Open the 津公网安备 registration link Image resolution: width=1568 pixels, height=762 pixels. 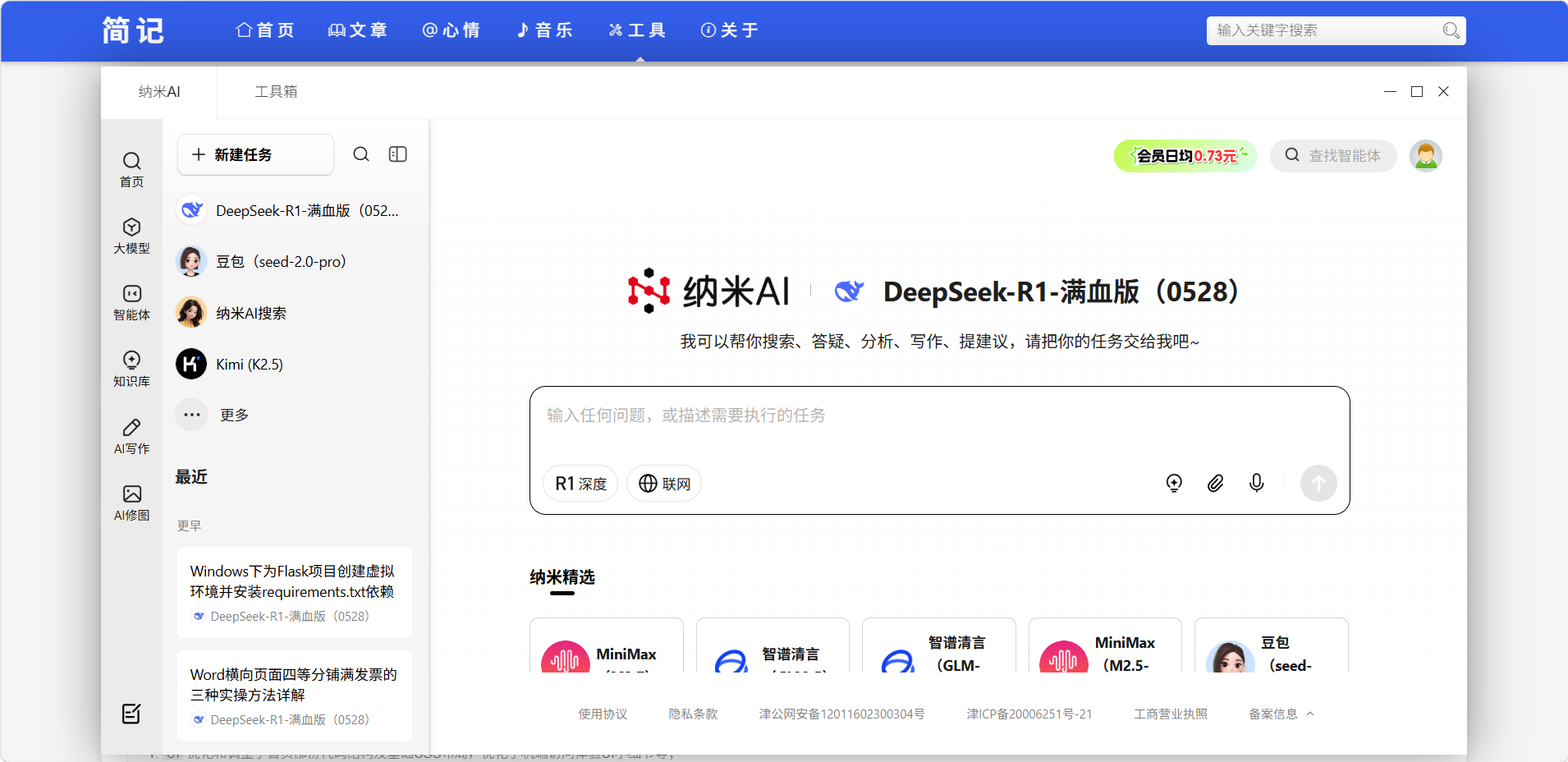pyautogui.click(x=841, y=714)
